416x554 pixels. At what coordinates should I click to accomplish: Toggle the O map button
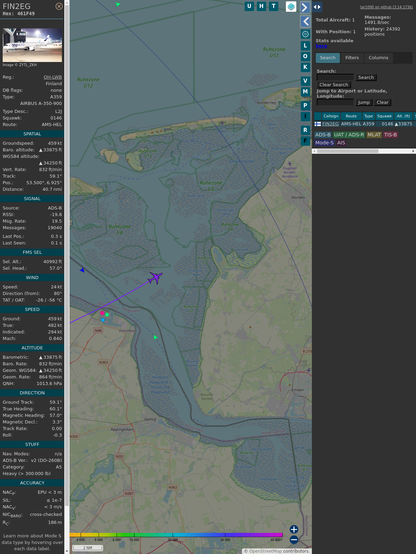305,56
